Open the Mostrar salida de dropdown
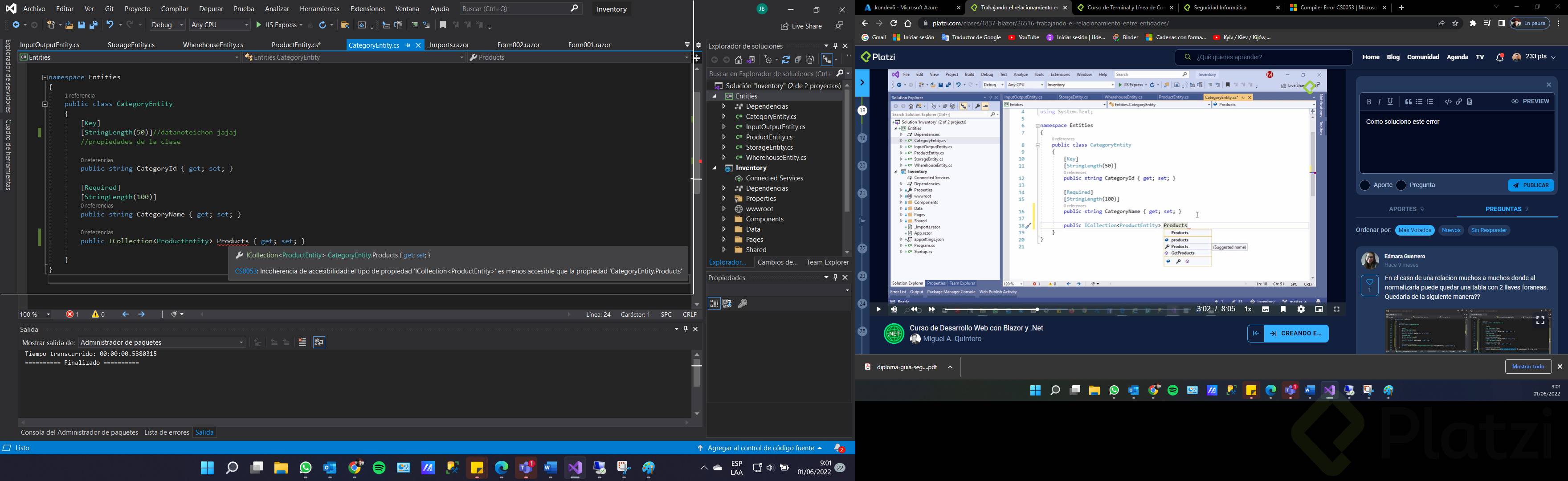Screen dimensions: 1568x481 click(x=162, y=343)
